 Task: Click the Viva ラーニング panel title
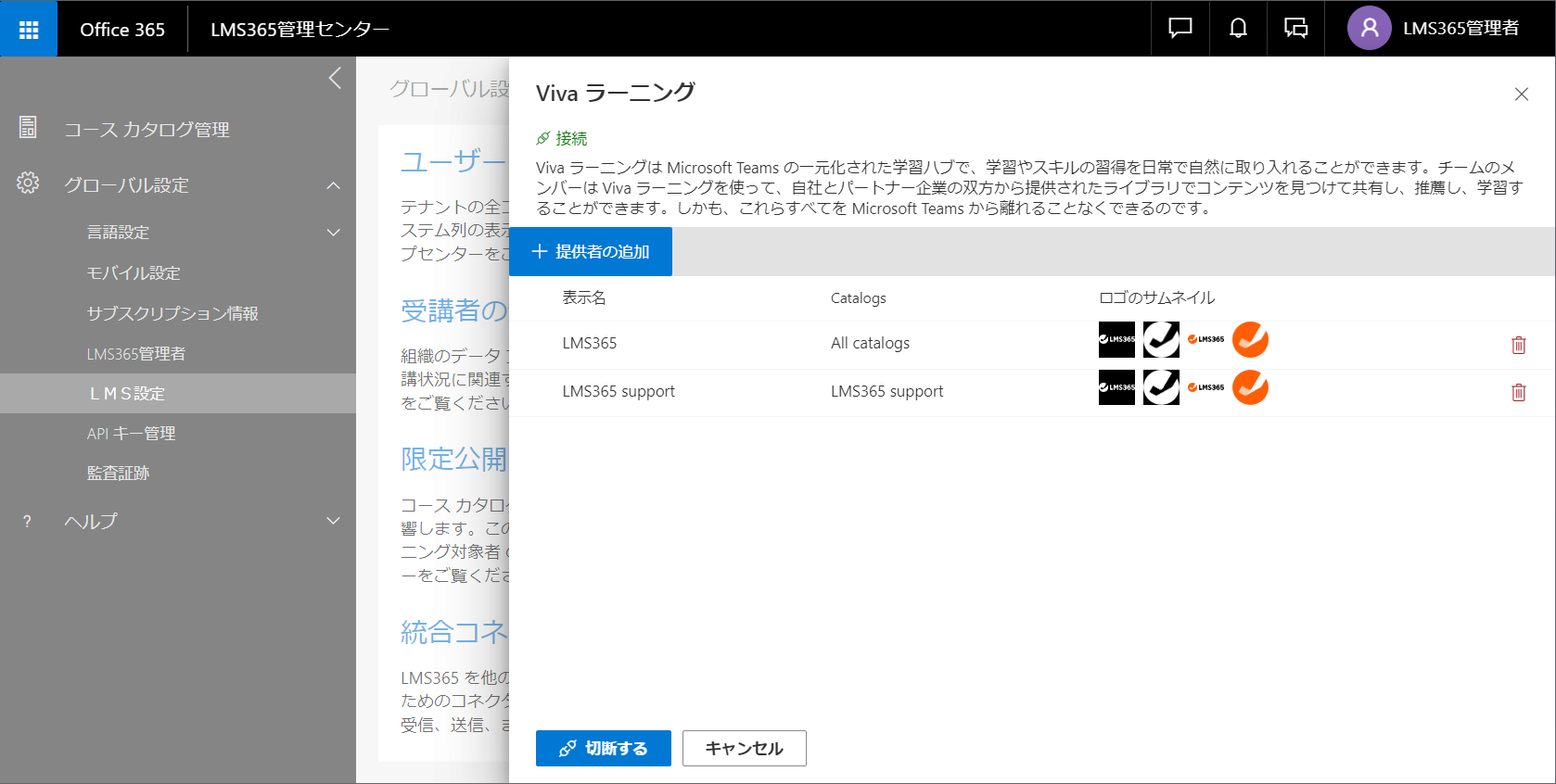click(616, 93)
